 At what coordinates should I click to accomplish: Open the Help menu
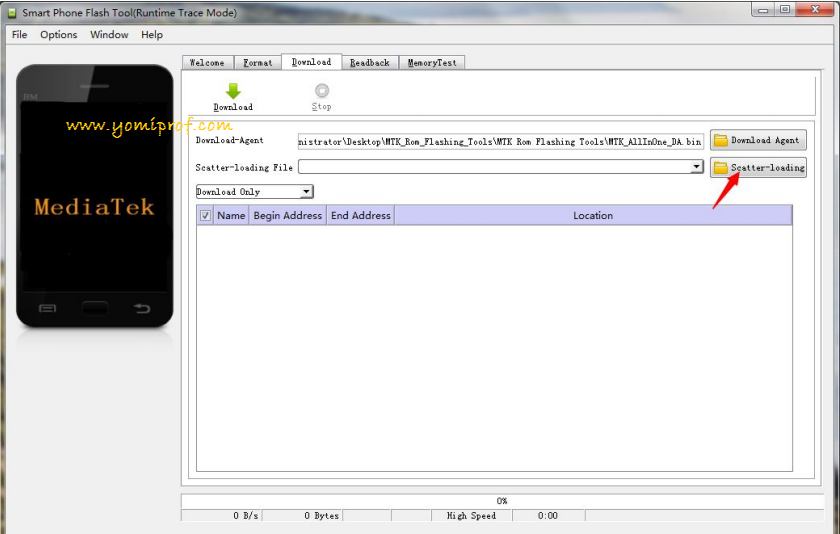152,35
